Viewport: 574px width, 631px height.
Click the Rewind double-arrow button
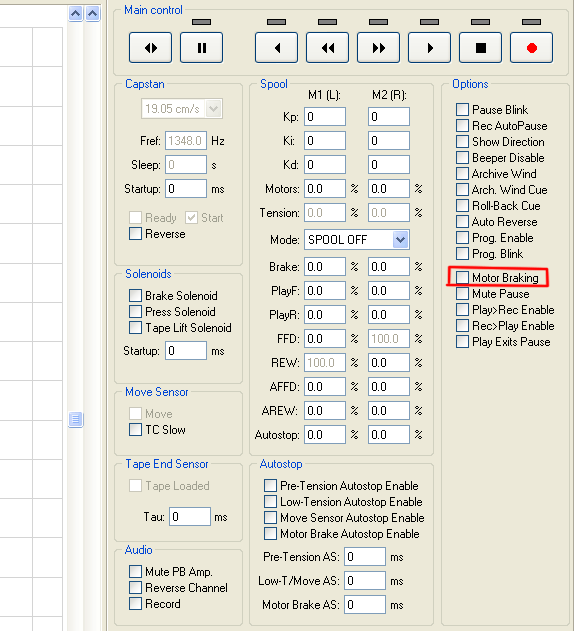click(x=327, y=48)
